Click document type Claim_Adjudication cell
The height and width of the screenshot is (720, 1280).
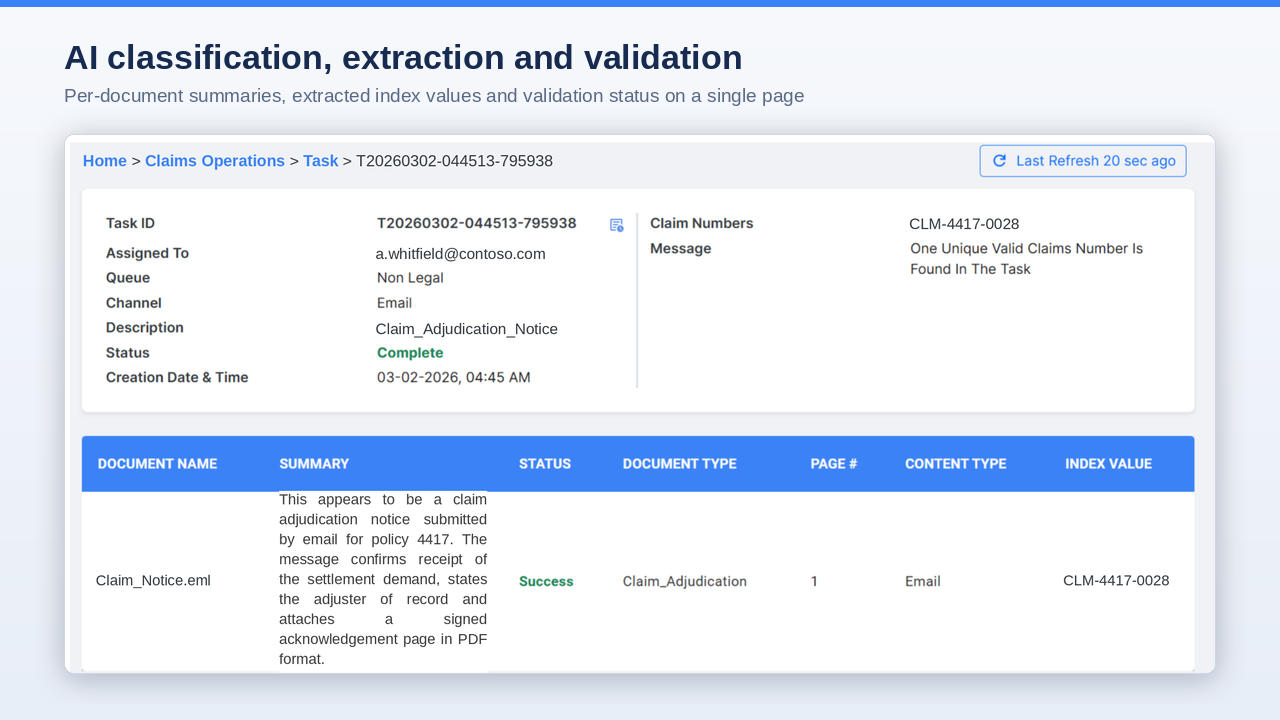coord(684,581)
